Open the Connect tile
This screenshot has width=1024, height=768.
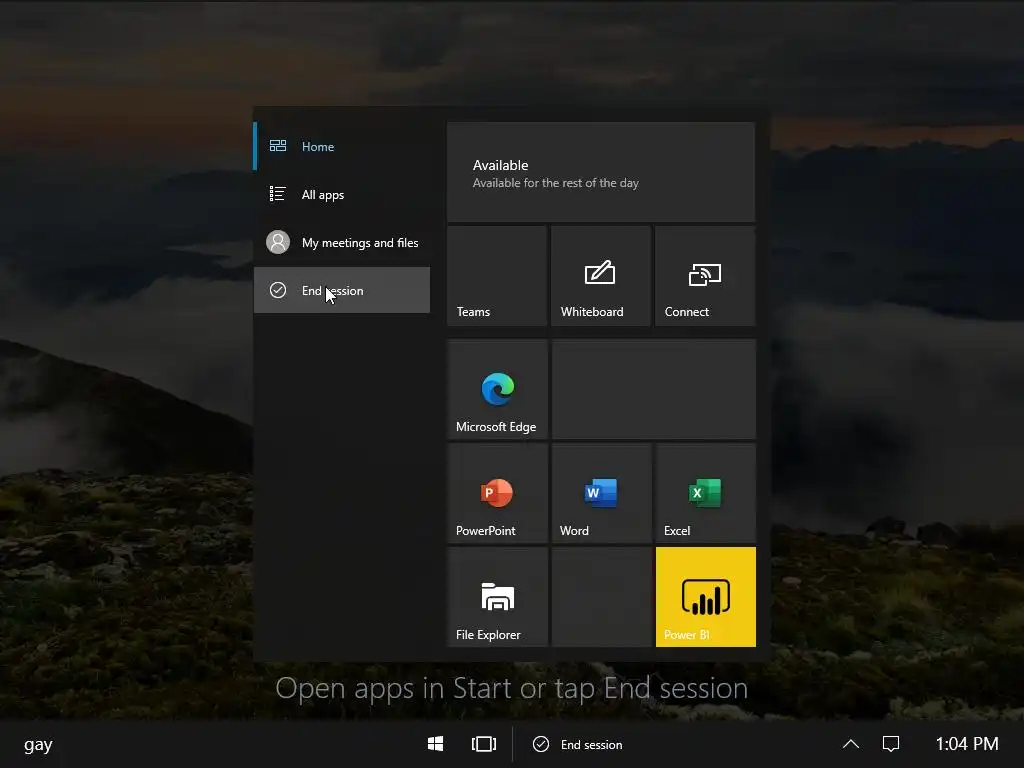pos(705,276)
